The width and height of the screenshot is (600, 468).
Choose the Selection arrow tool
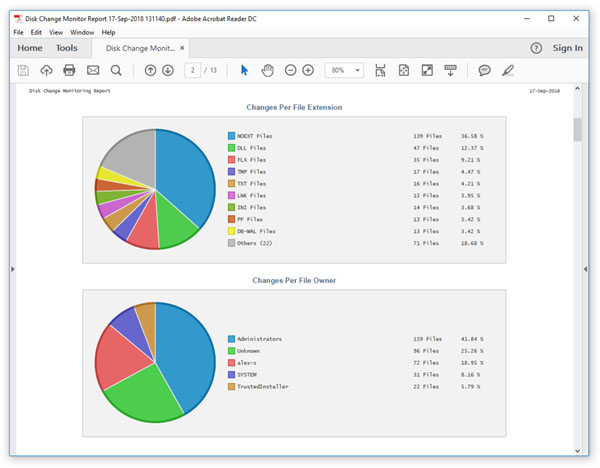tap(244, 70)
